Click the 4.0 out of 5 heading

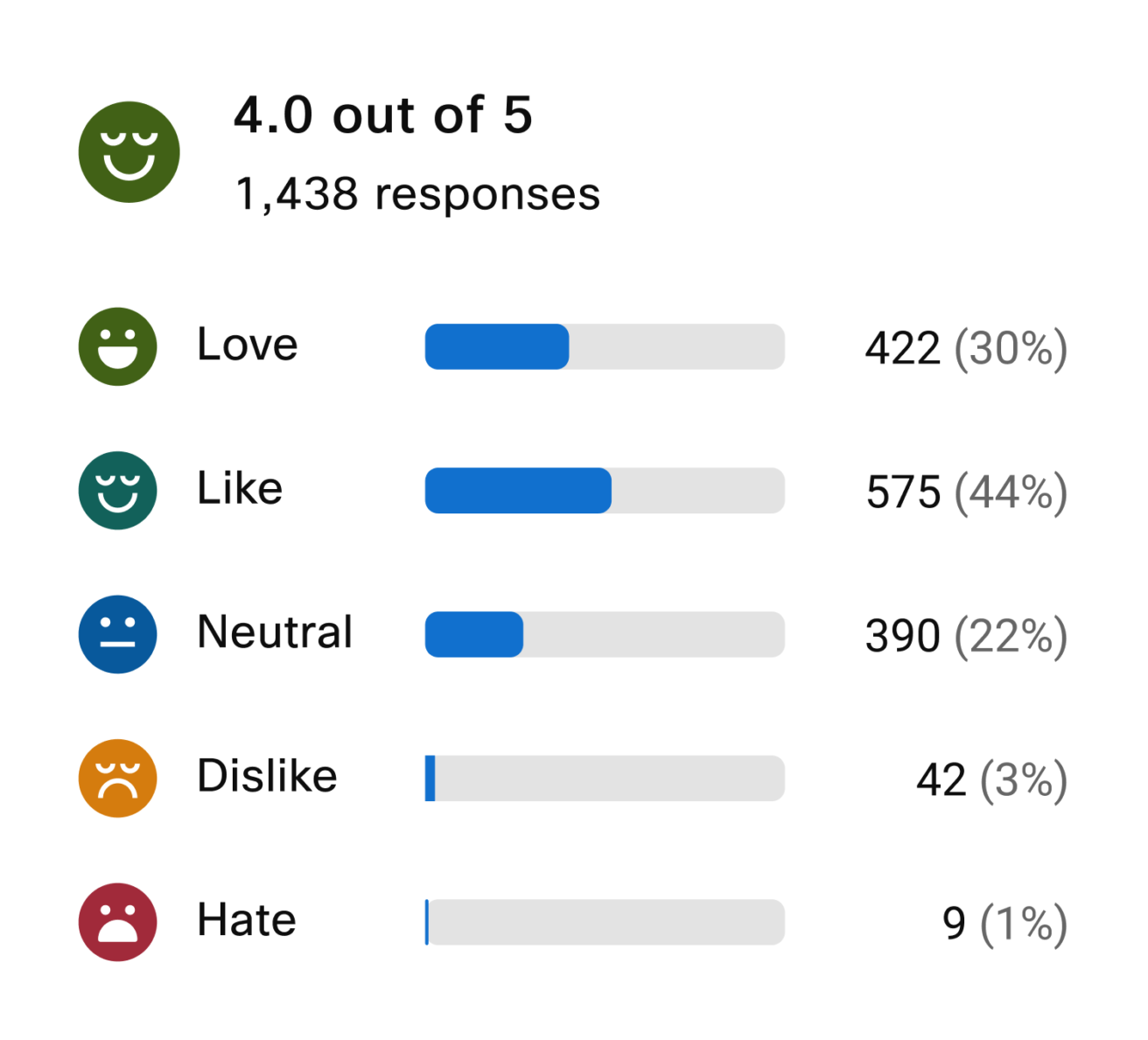pyautogui.click(x=383, y=115)
